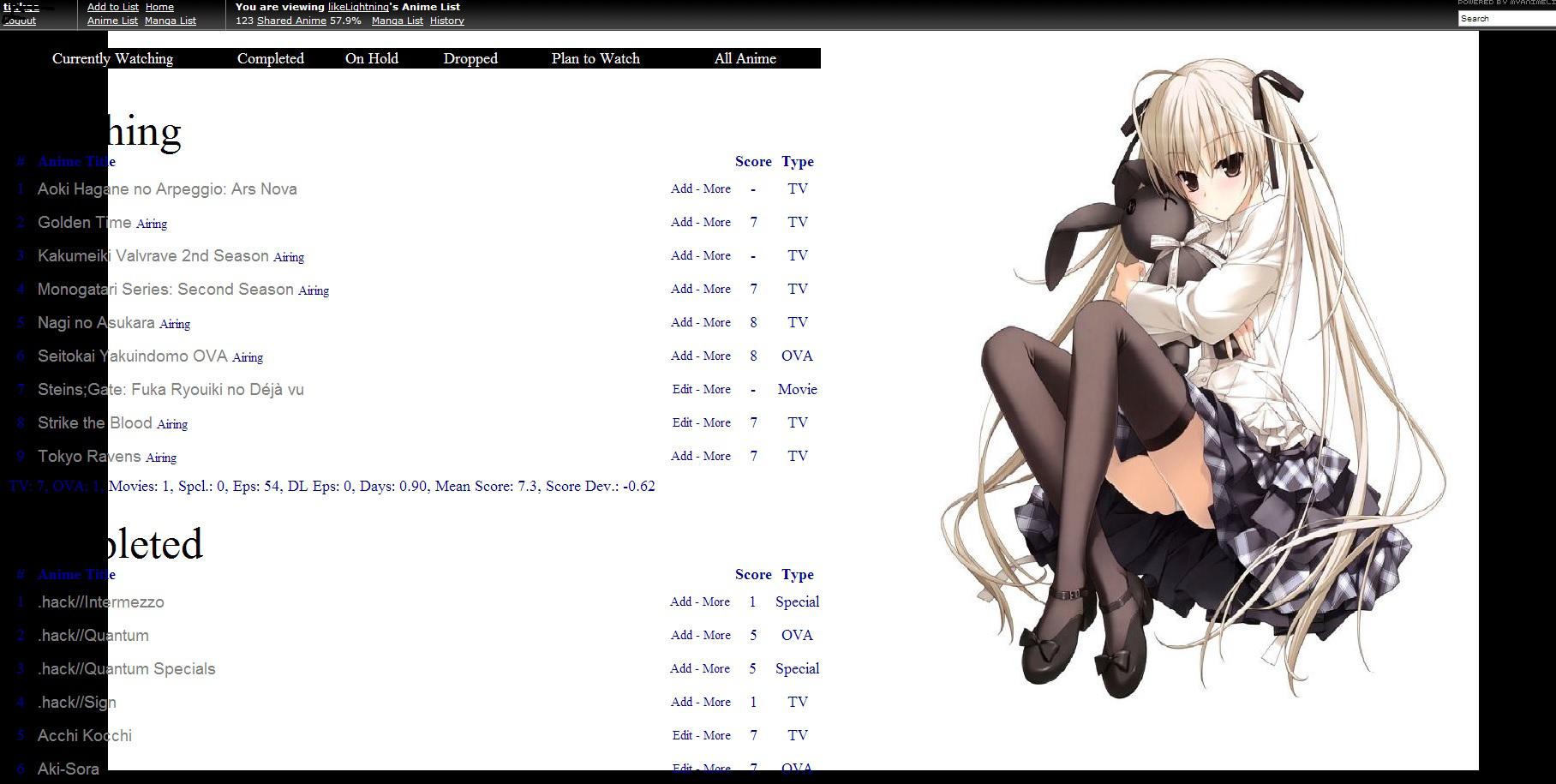Image resolution: width=1556 pixels, height=784 pixels.
Task: Click More for Aoki Hagane no Arpeggio
Action: [717, 189]
